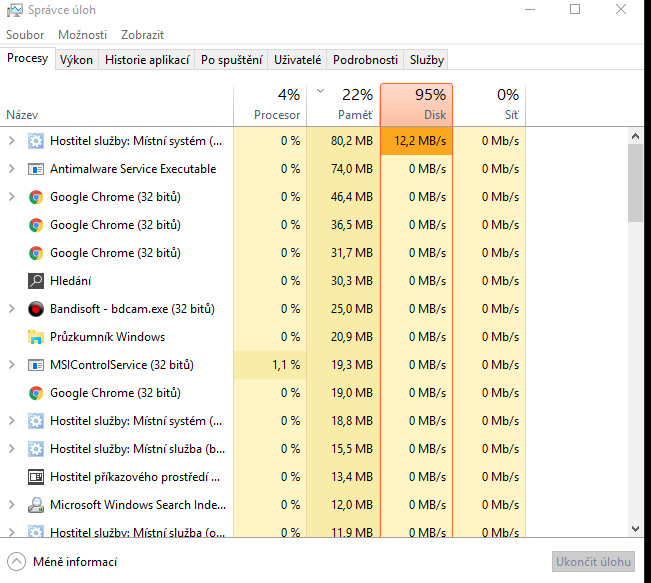
Task: Collapse view with Méně informací arrow
Action: (x=16, y=561)
